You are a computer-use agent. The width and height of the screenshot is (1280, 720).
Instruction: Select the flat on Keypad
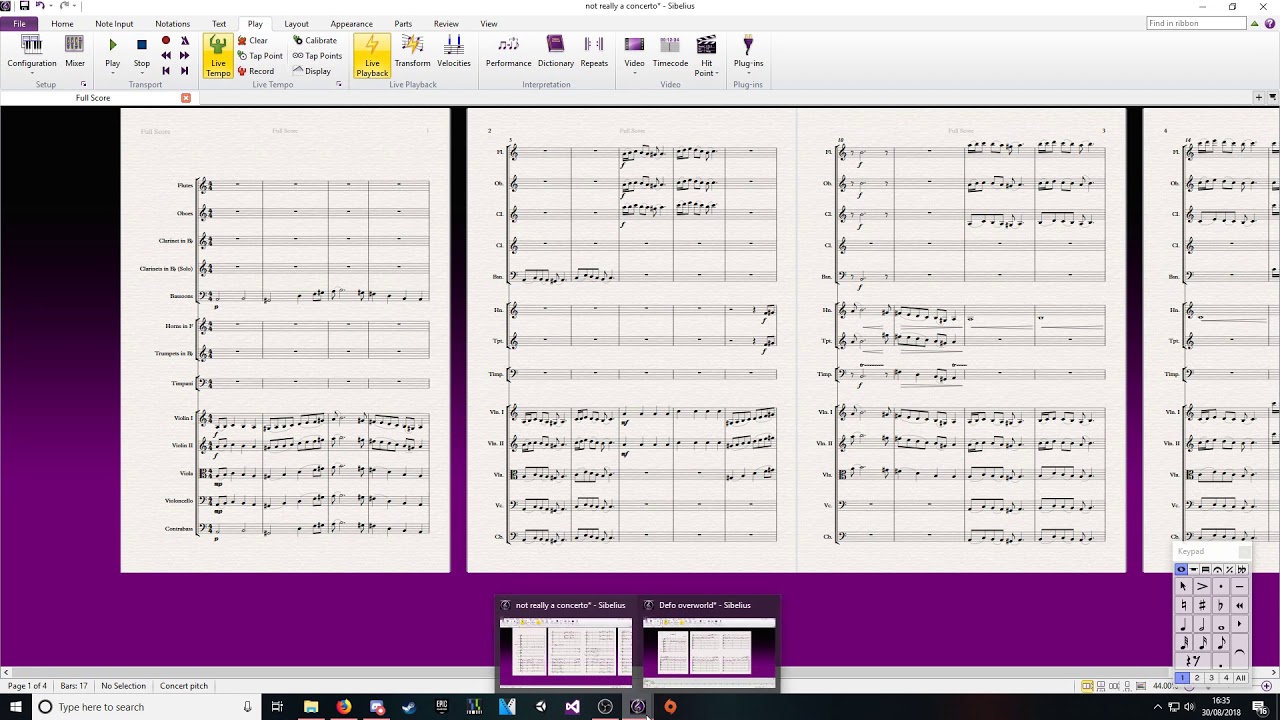(x=1220, y=605)
